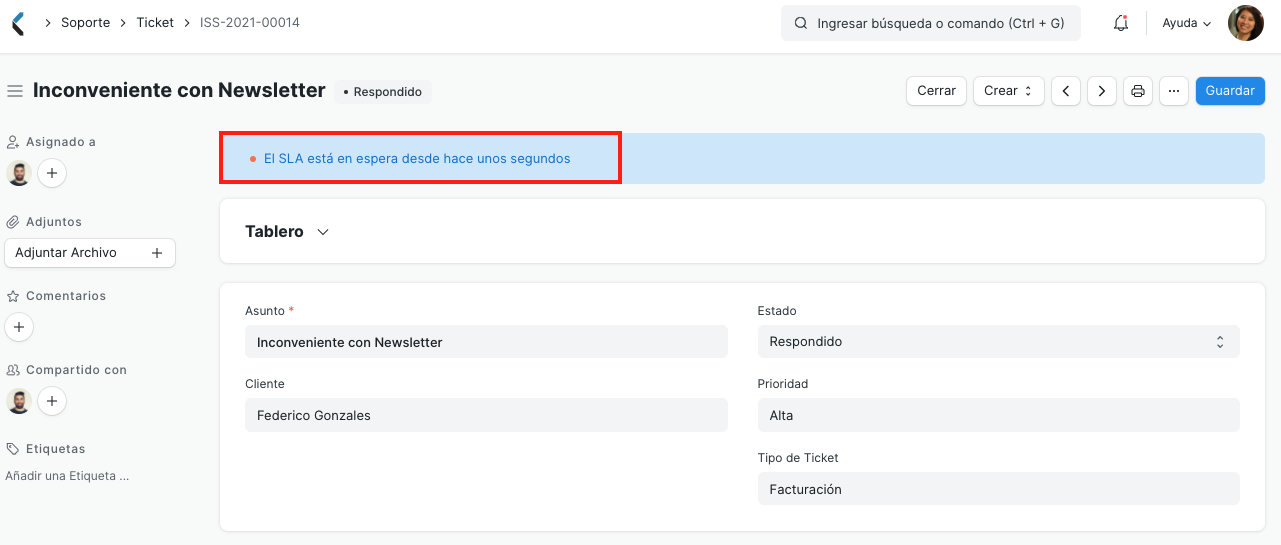The width and height of the screenshot is (1281, 545).
Task: Click the Cliente field Federico Gonzales
Action: pos(486,415)
